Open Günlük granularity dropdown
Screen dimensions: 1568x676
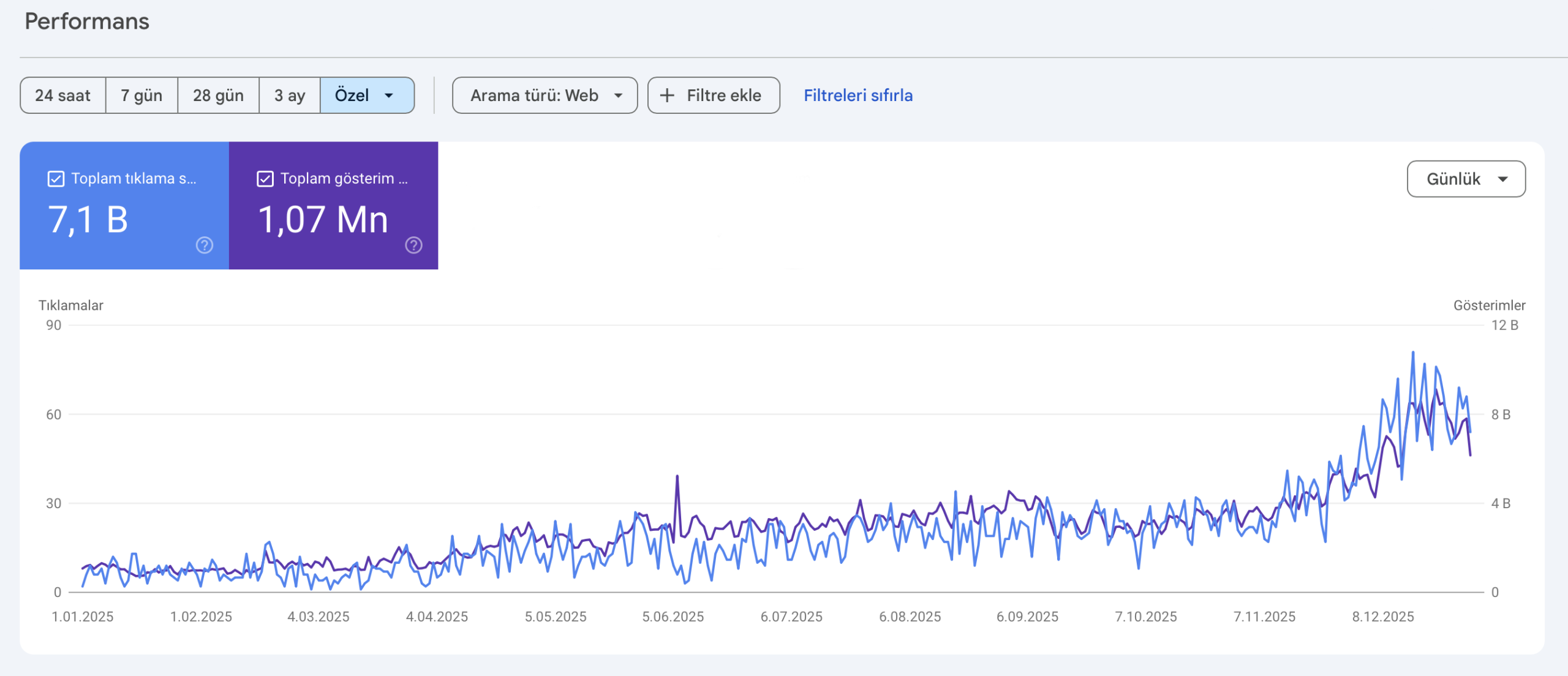point(1465,179)
